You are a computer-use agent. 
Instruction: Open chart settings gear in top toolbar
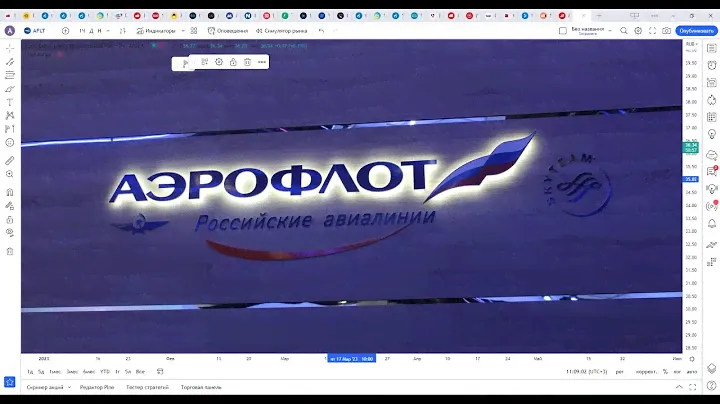[x=638, y=31]
